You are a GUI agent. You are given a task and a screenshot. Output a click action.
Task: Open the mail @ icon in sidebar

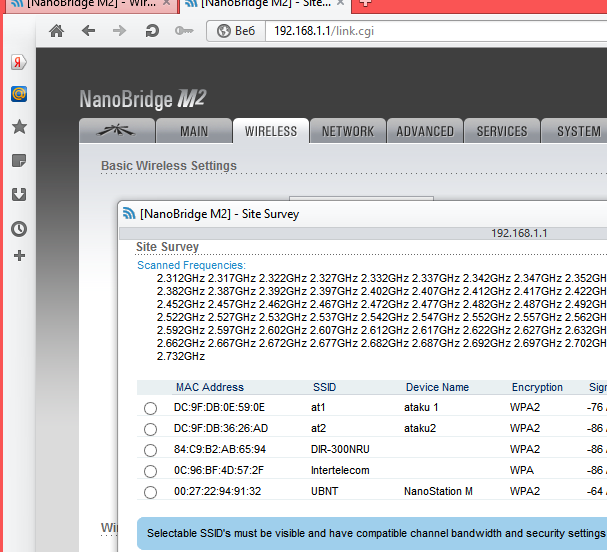pyautogui.click(x=19, y=94)
